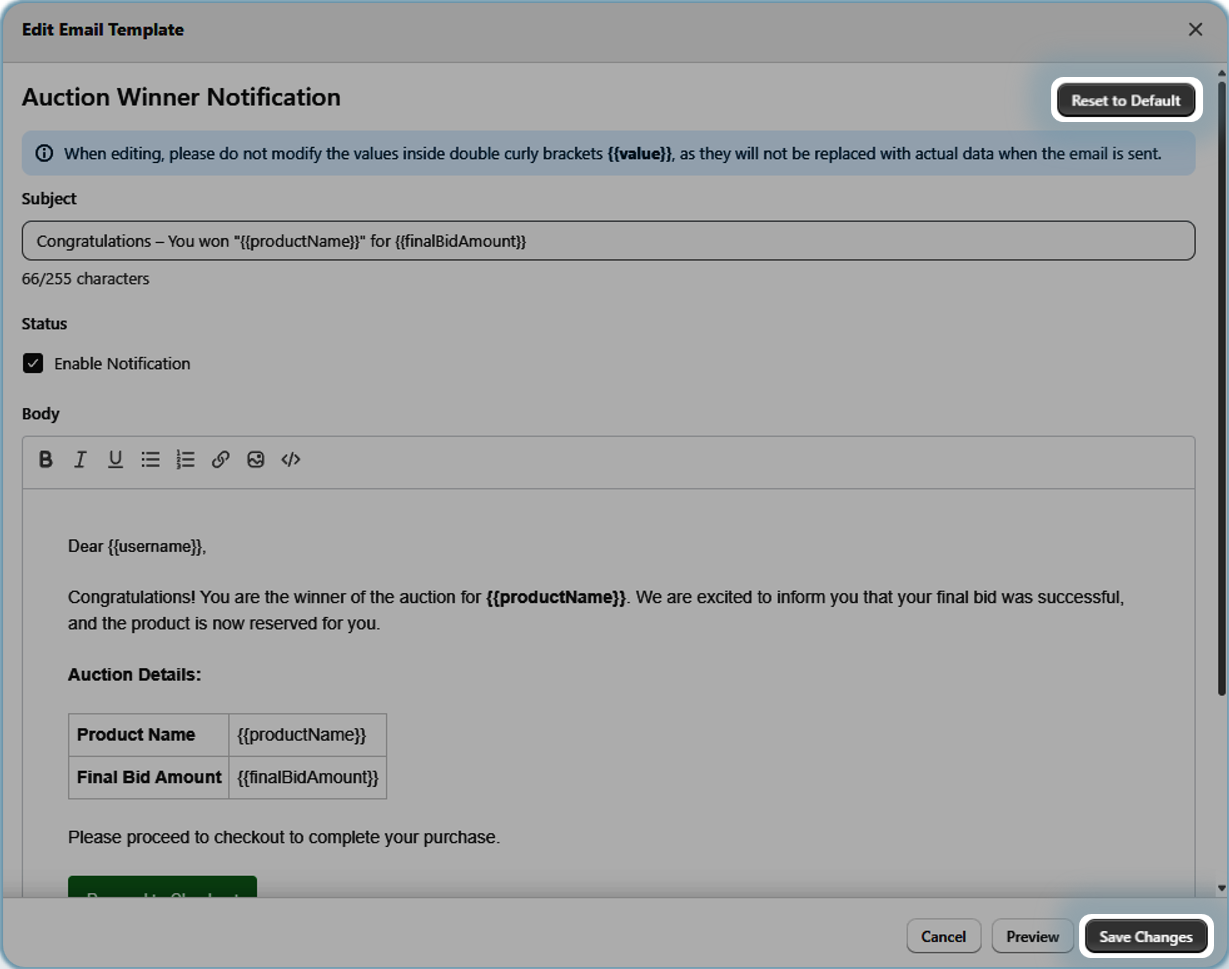Click the scrollbar up arrow
1229x969 pixels.
(1221, 74)
